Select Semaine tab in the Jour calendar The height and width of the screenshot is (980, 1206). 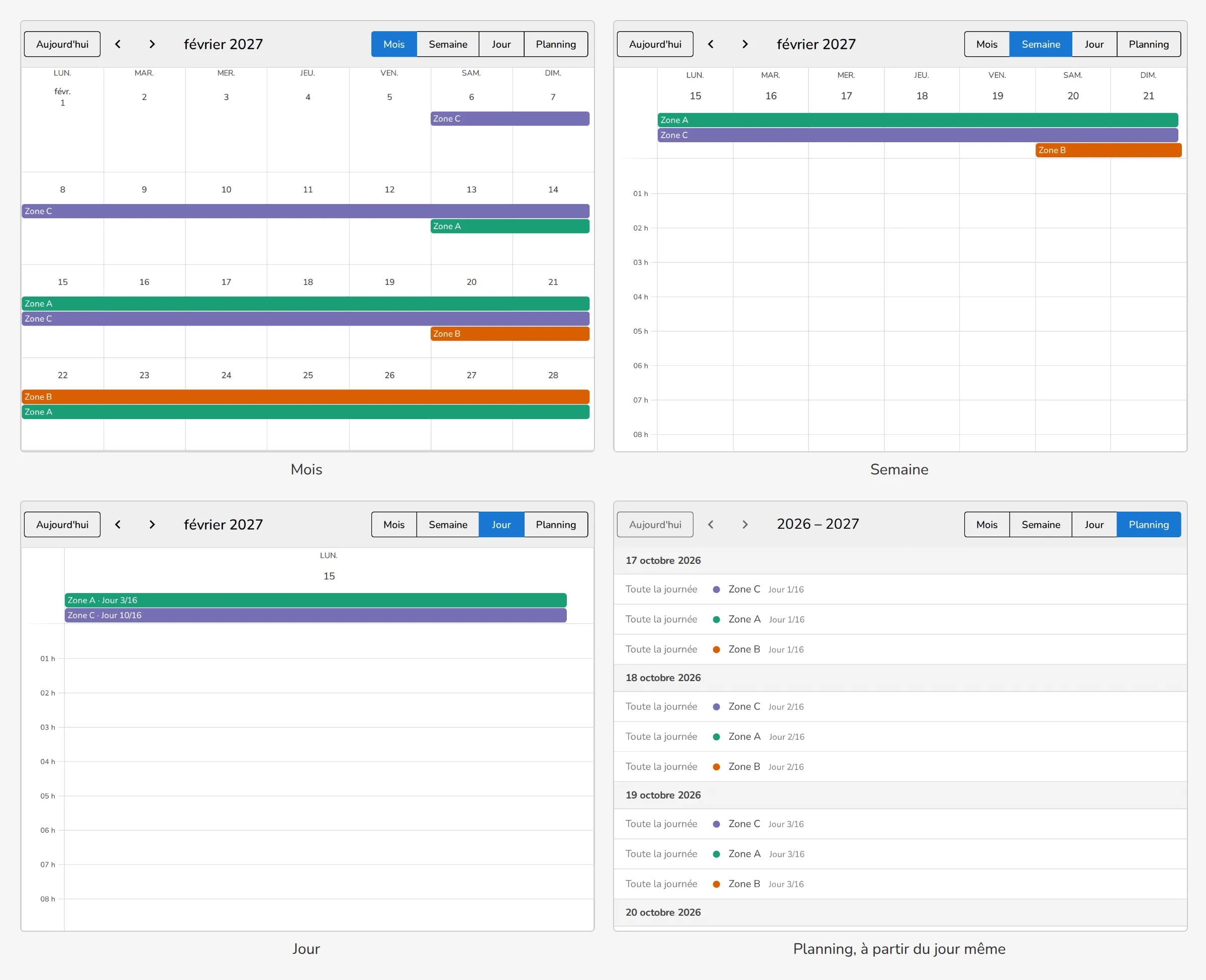[448, 525]
